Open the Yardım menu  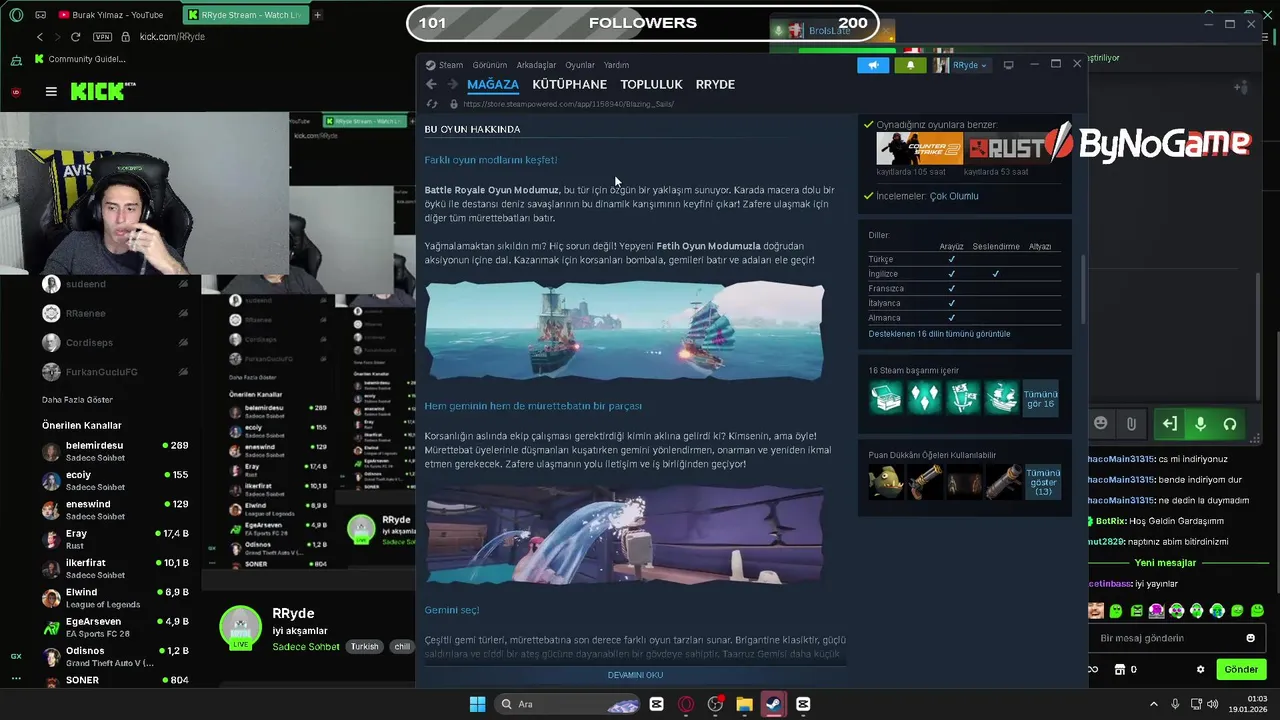click(617, 65)
